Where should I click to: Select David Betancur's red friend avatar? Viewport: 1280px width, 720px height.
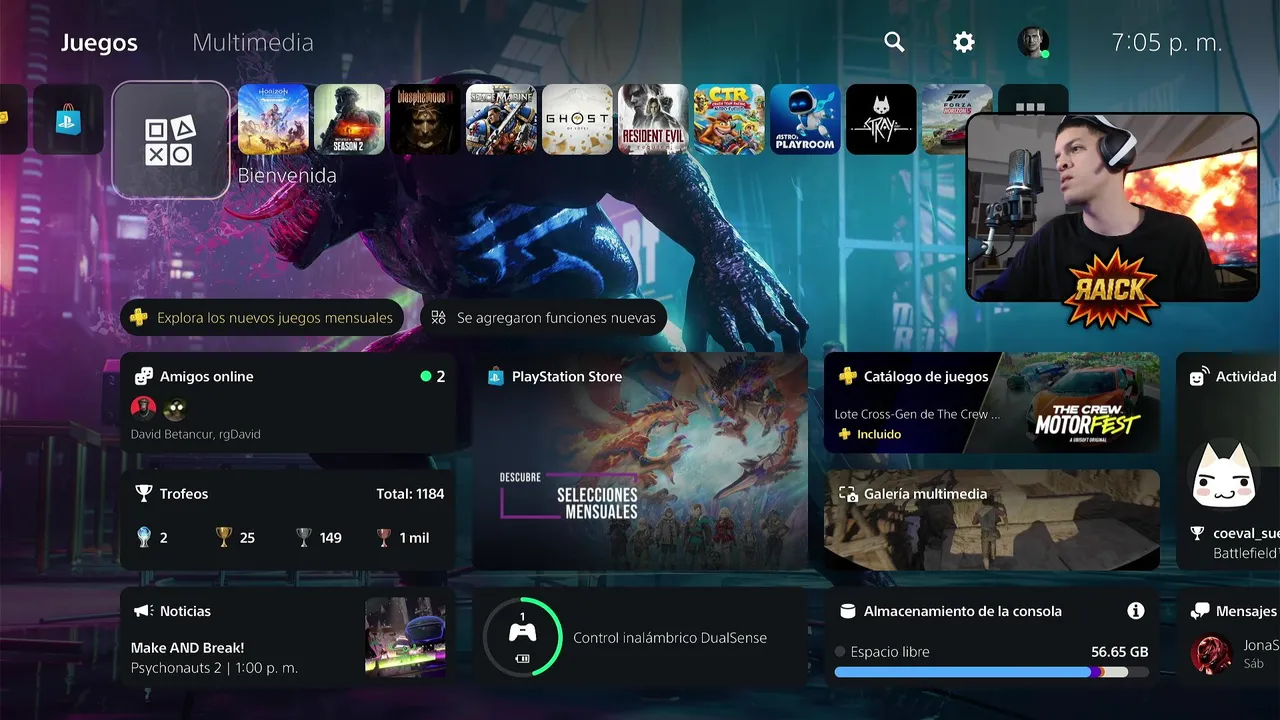tap(144, 408)
